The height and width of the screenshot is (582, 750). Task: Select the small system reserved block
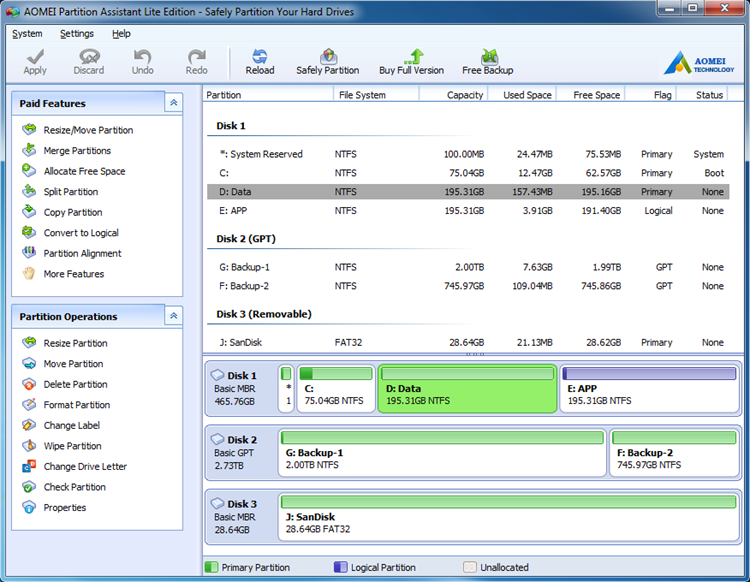(286, 388)
